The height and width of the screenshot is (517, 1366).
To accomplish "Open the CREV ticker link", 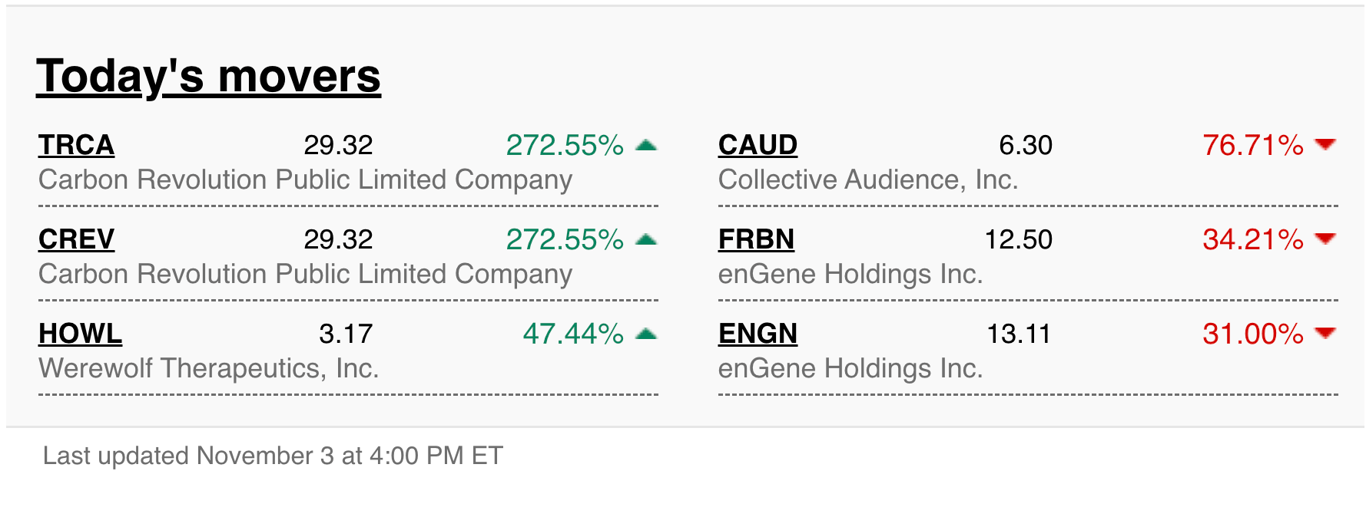I will (x=76, y=240).
